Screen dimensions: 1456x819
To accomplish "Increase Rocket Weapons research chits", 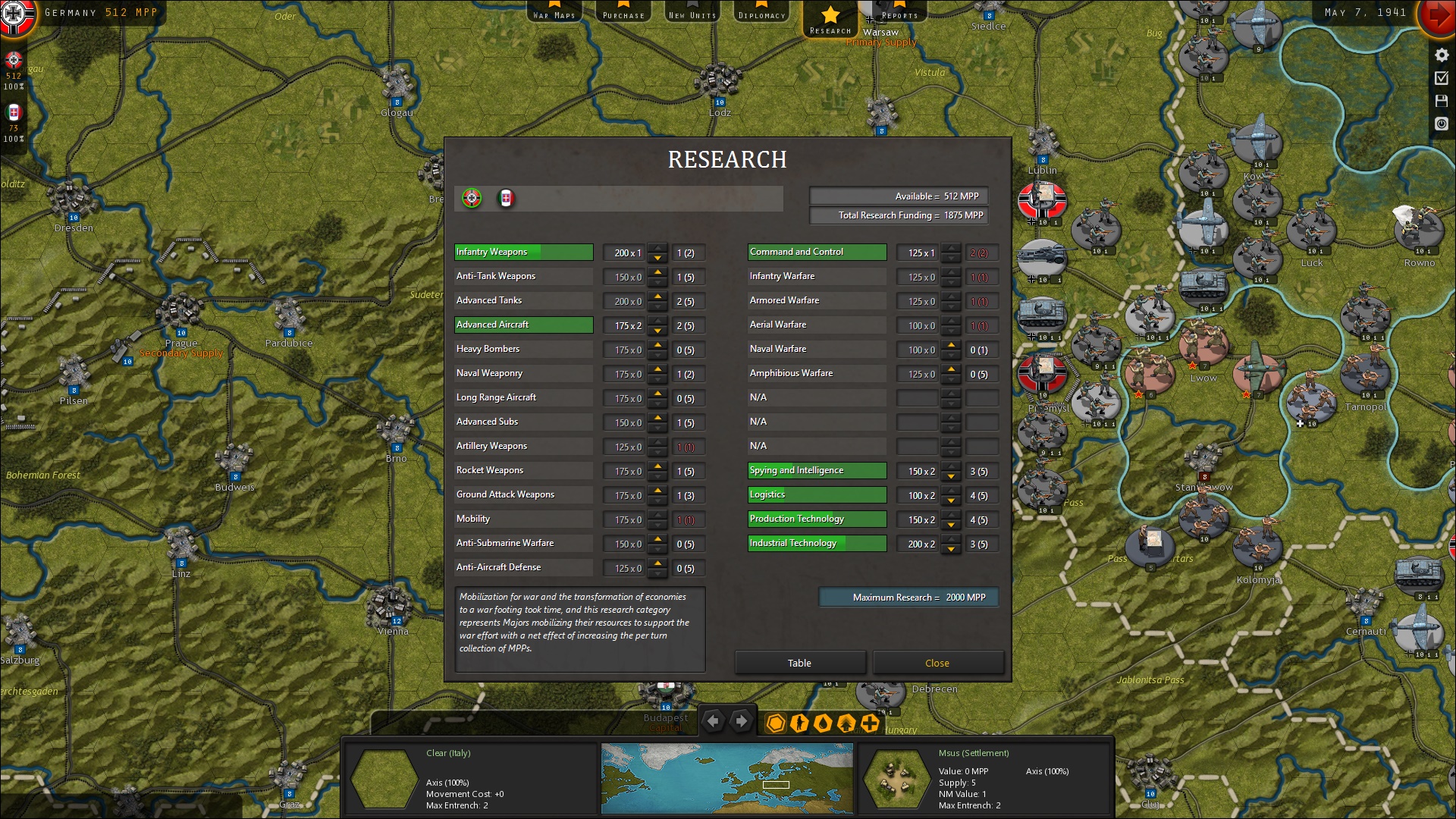I will click(657, 466).
